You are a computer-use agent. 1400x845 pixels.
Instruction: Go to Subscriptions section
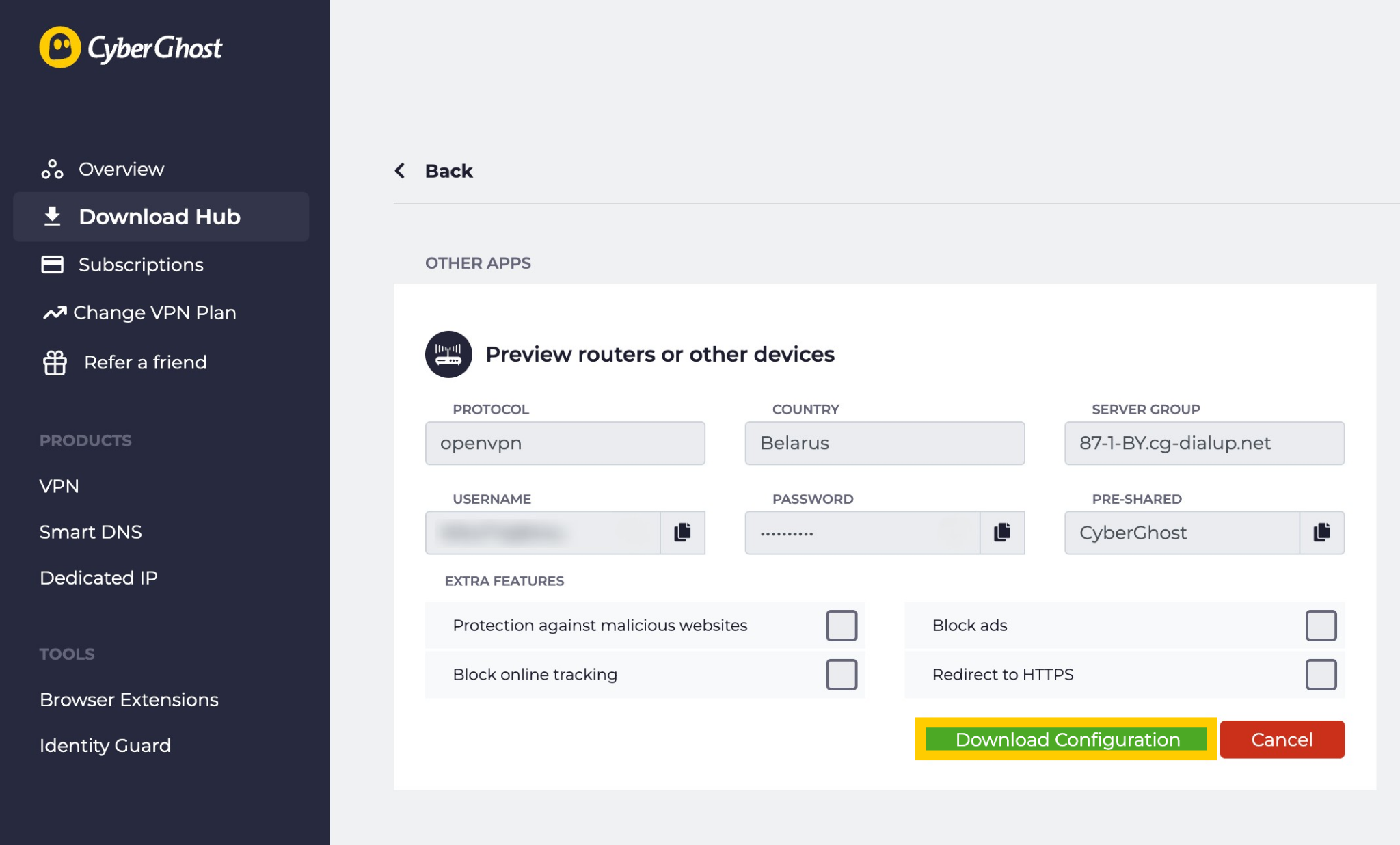[141, 265]
